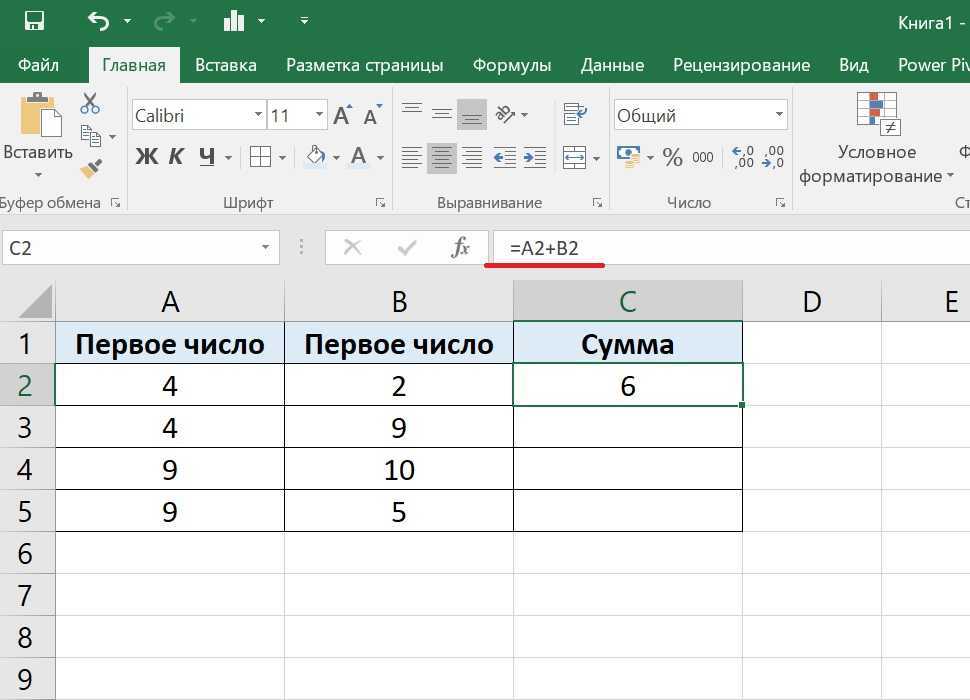Open Условное форматирование menu

pos(877,139)
